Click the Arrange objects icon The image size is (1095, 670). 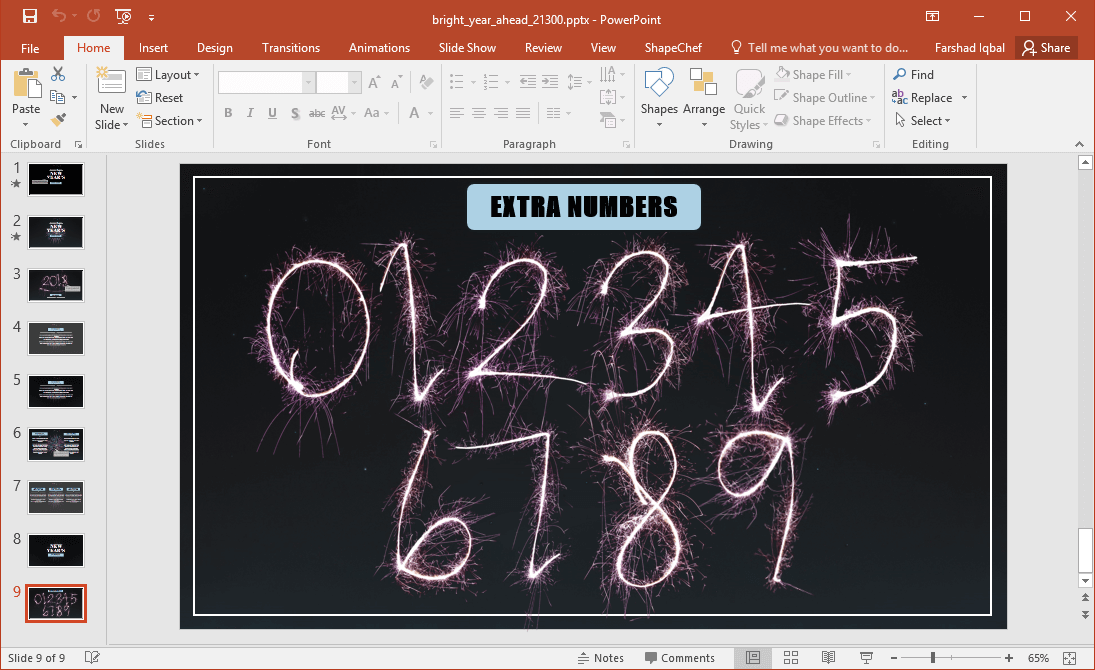(x=704, y=98)
